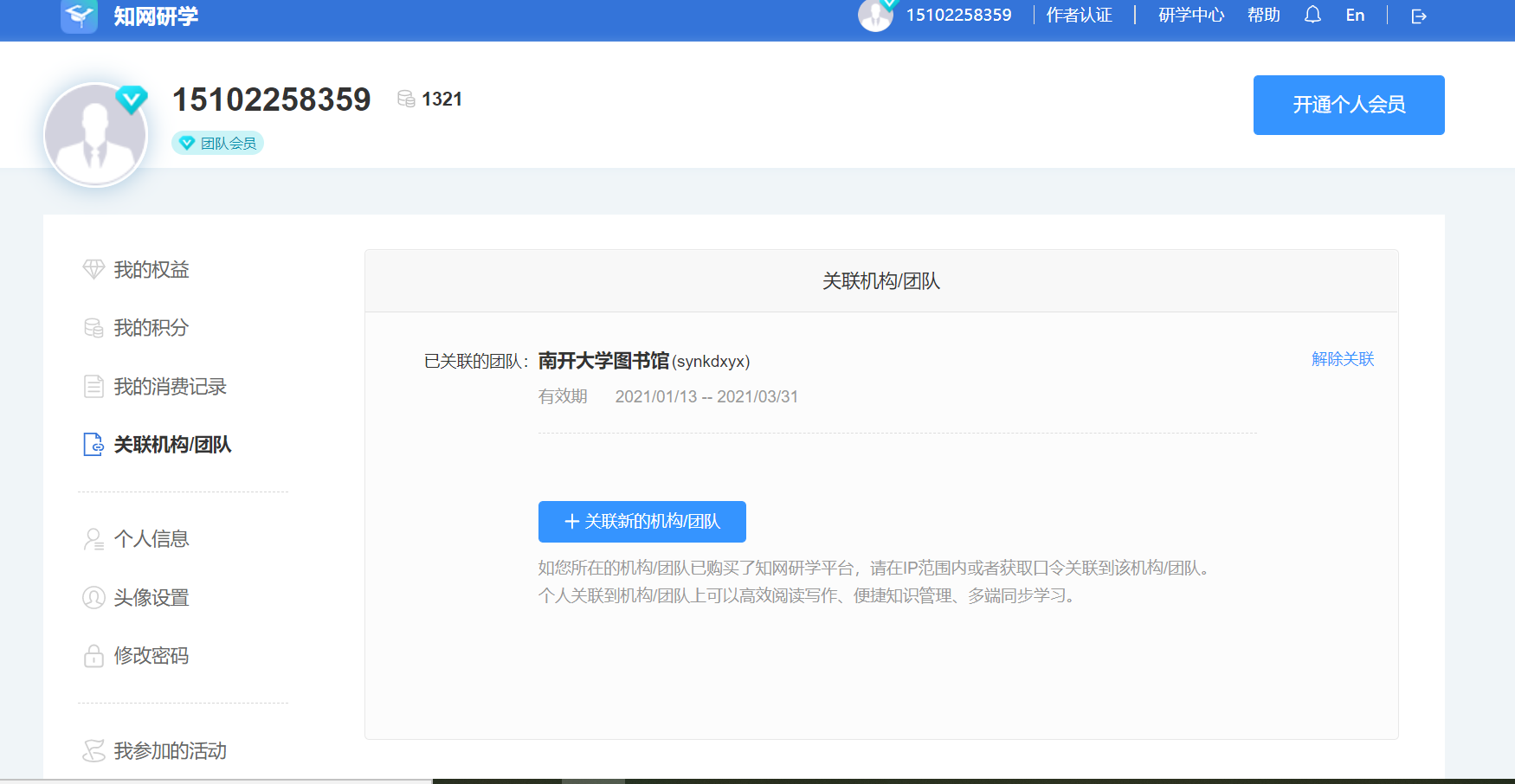Click the notification bell icon

[x=1312, y=15]
